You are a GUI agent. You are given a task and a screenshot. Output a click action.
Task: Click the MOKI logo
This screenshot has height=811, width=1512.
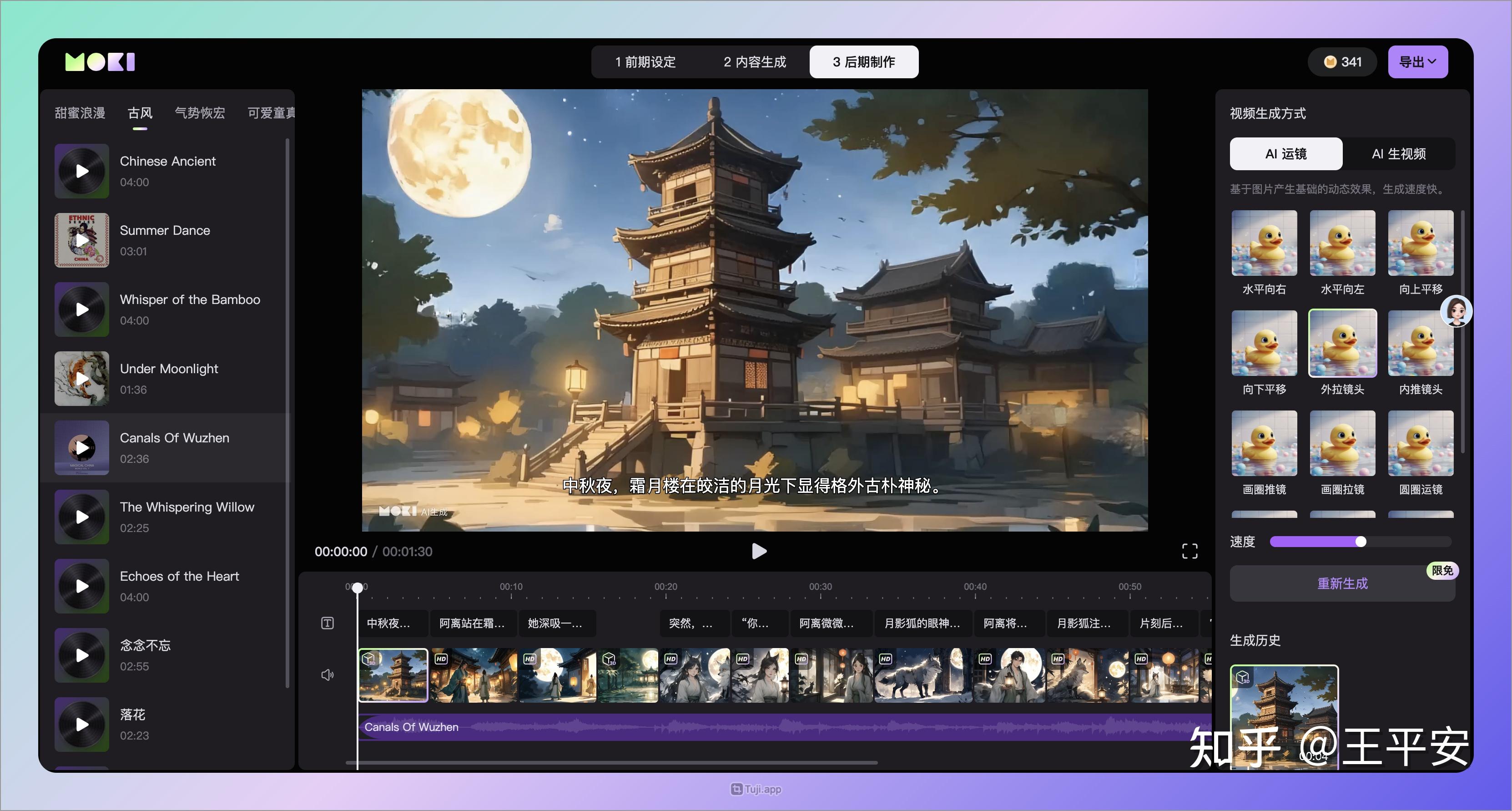point(99,61)
